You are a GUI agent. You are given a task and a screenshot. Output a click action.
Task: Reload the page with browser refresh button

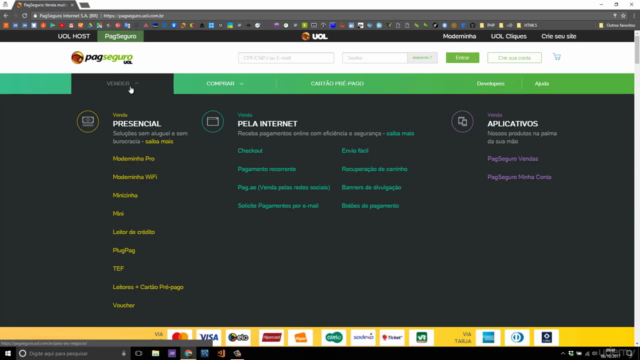[24, 16]
